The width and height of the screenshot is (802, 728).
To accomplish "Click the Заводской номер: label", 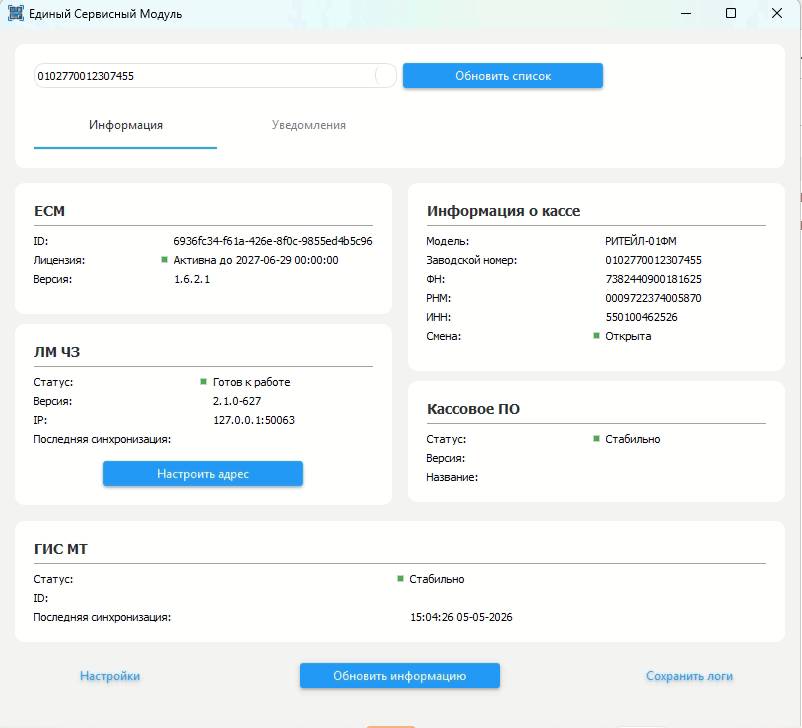I will pos(472,260).
